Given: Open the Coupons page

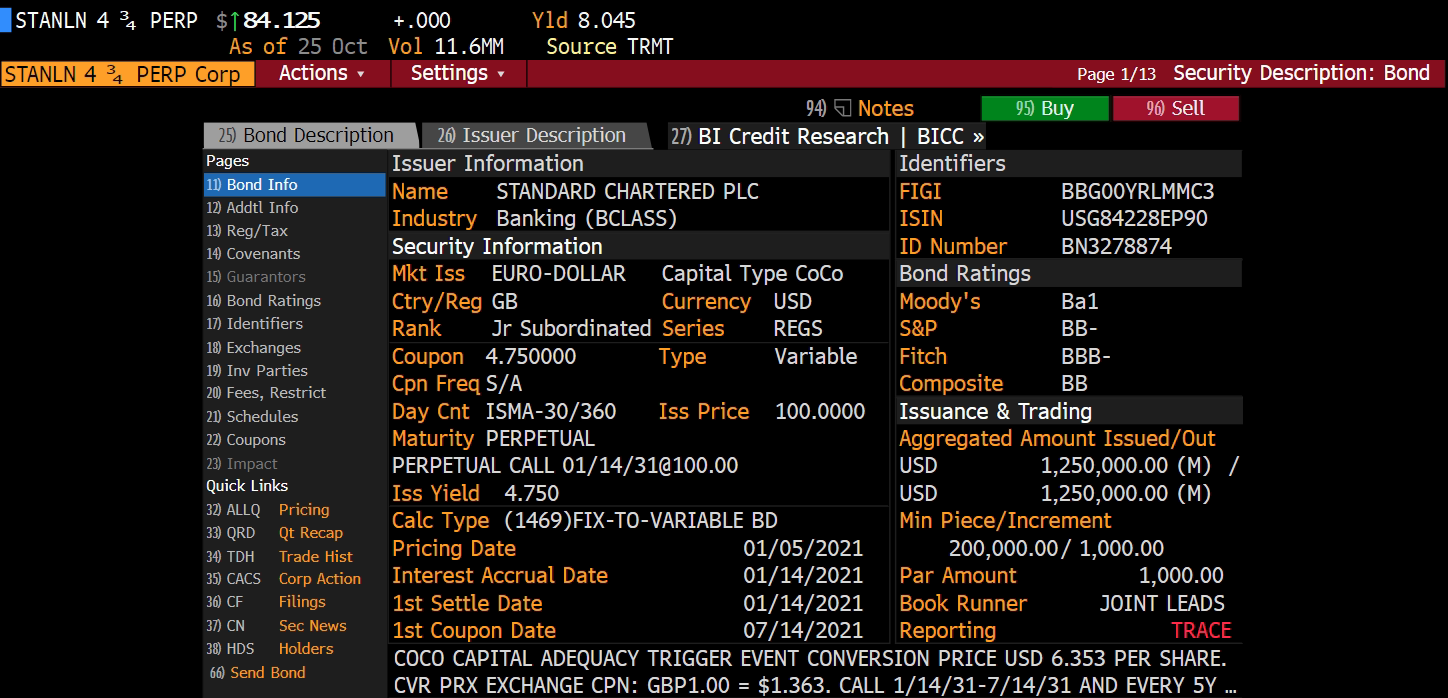Looking at the screenshot, I should (x=246, y=440).
